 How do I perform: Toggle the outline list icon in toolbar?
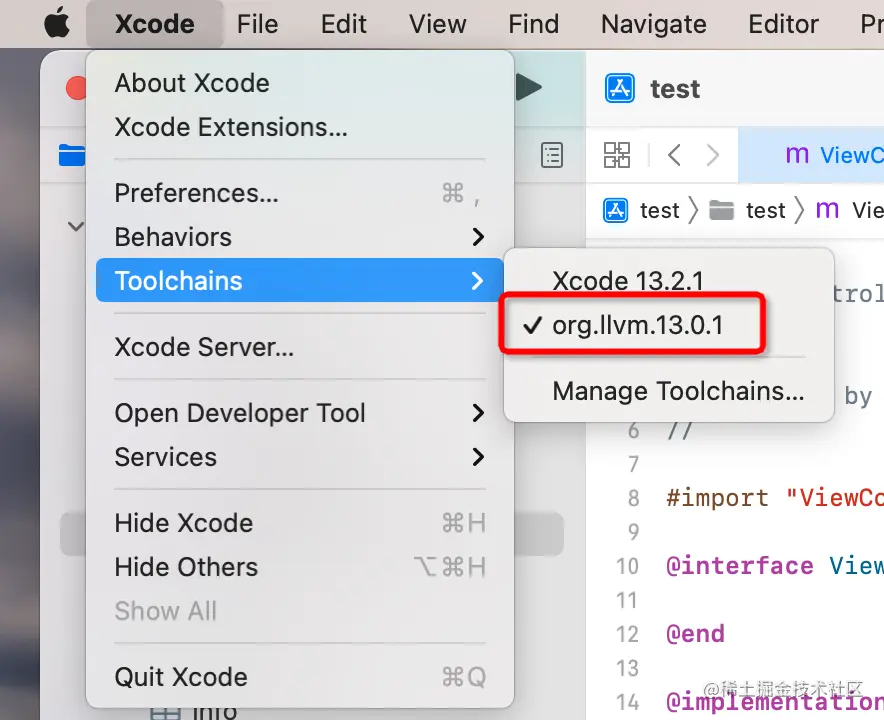[551, 155]
